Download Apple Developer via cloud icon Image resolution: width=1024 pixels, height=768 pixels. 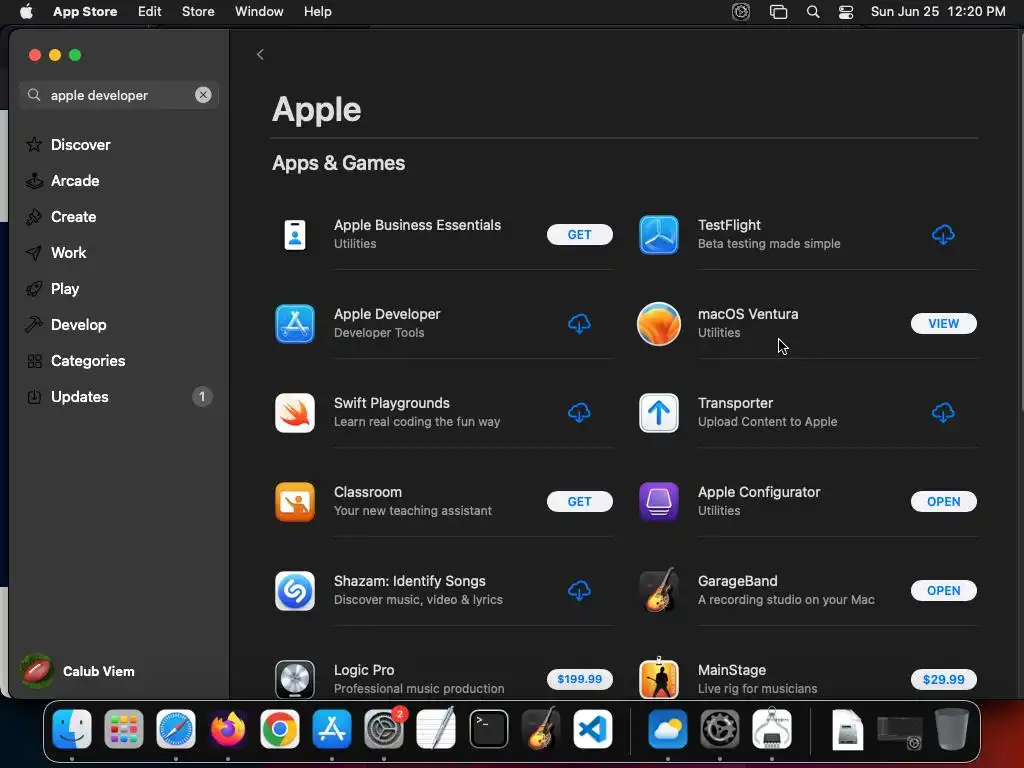(x=579, y=323)
